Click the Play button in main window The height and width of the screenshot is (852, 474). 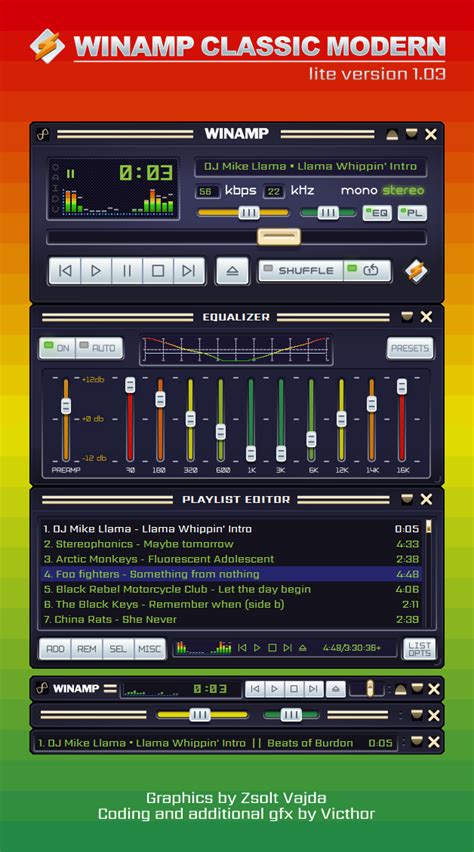coord(96,271)
